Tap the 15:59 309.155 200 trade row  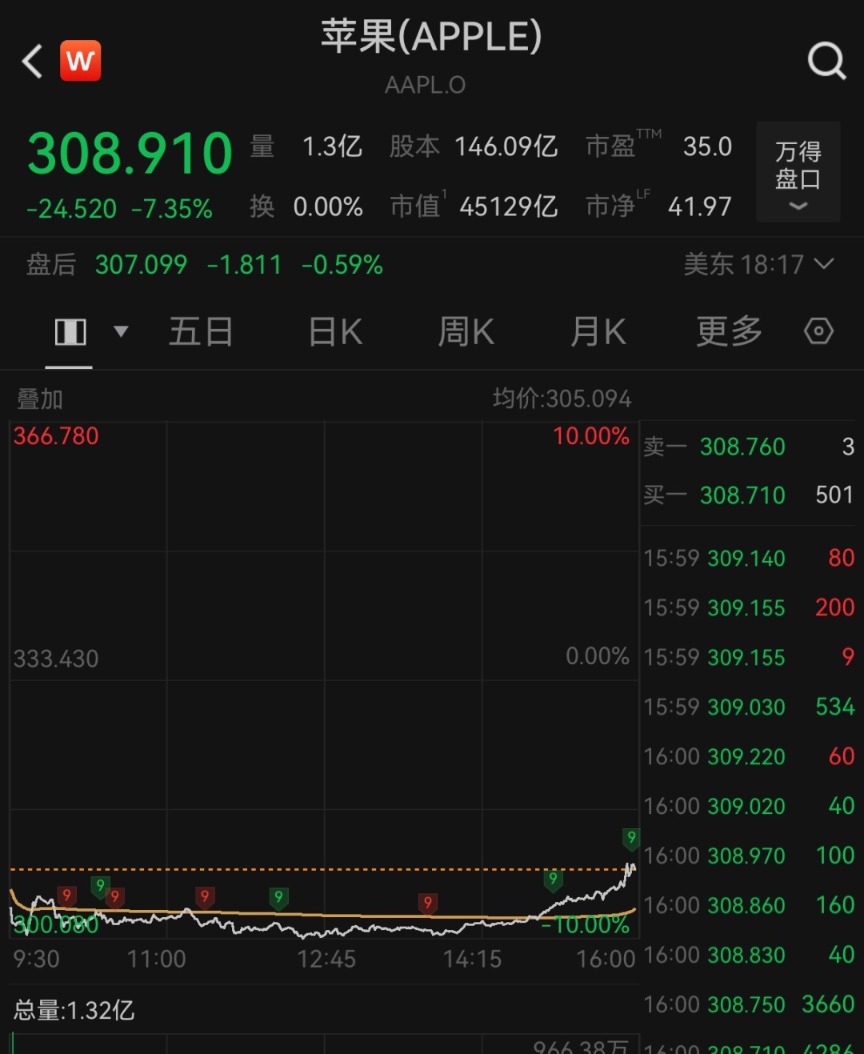(x=749, y=608)
